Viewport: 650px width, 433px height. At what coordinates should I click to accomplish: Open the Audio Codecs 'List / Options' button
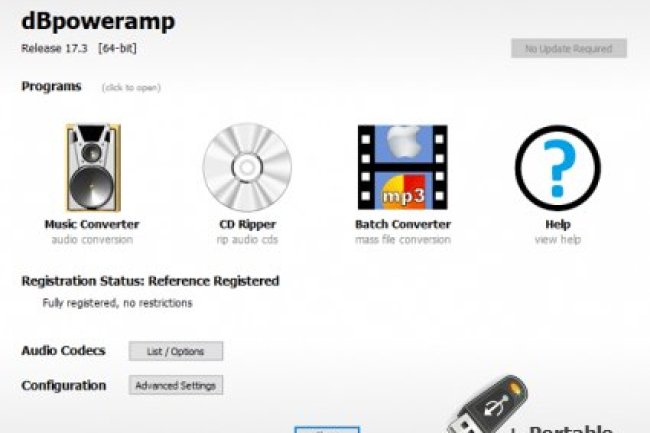(x=176, y=351)
